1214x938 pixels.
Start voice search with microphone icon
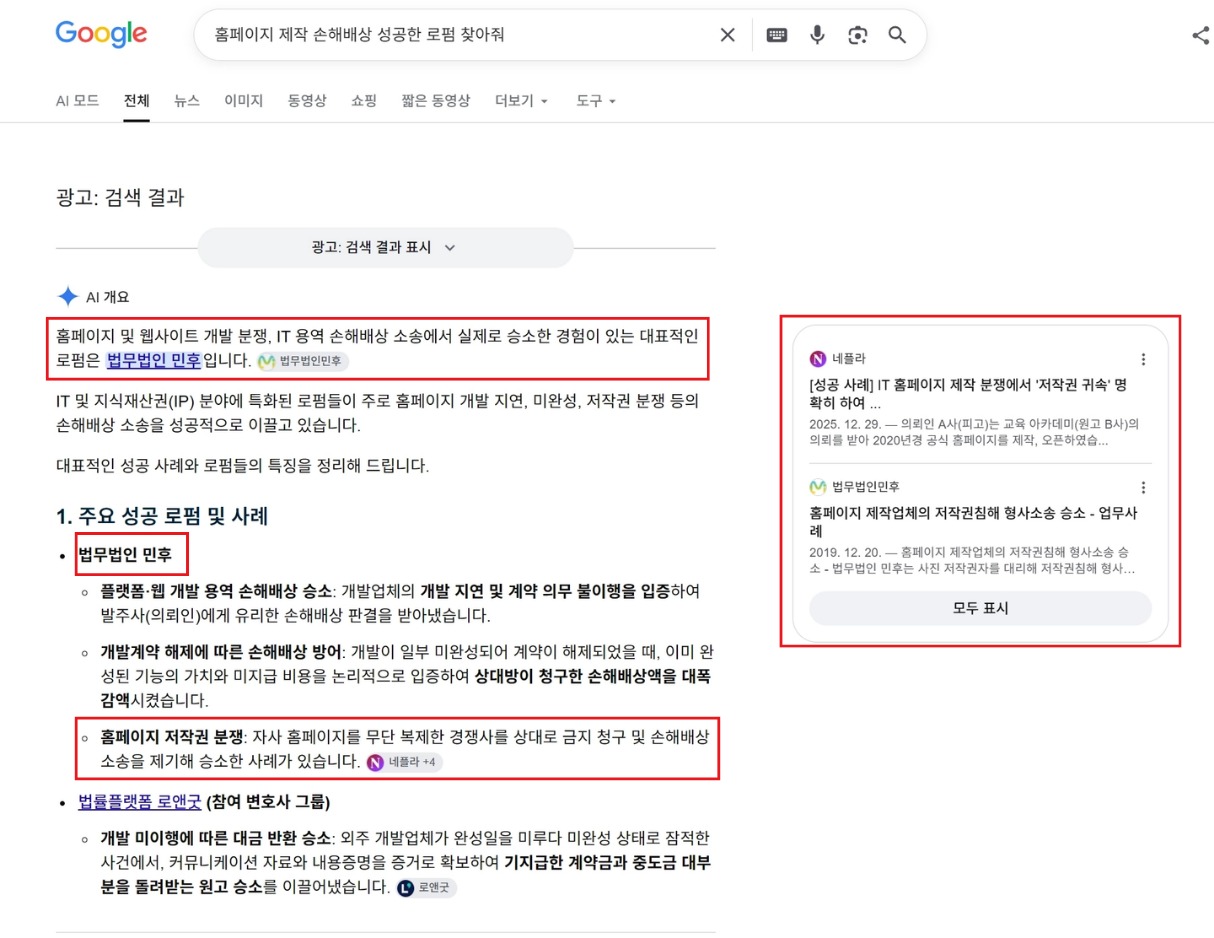click(817, 35)
